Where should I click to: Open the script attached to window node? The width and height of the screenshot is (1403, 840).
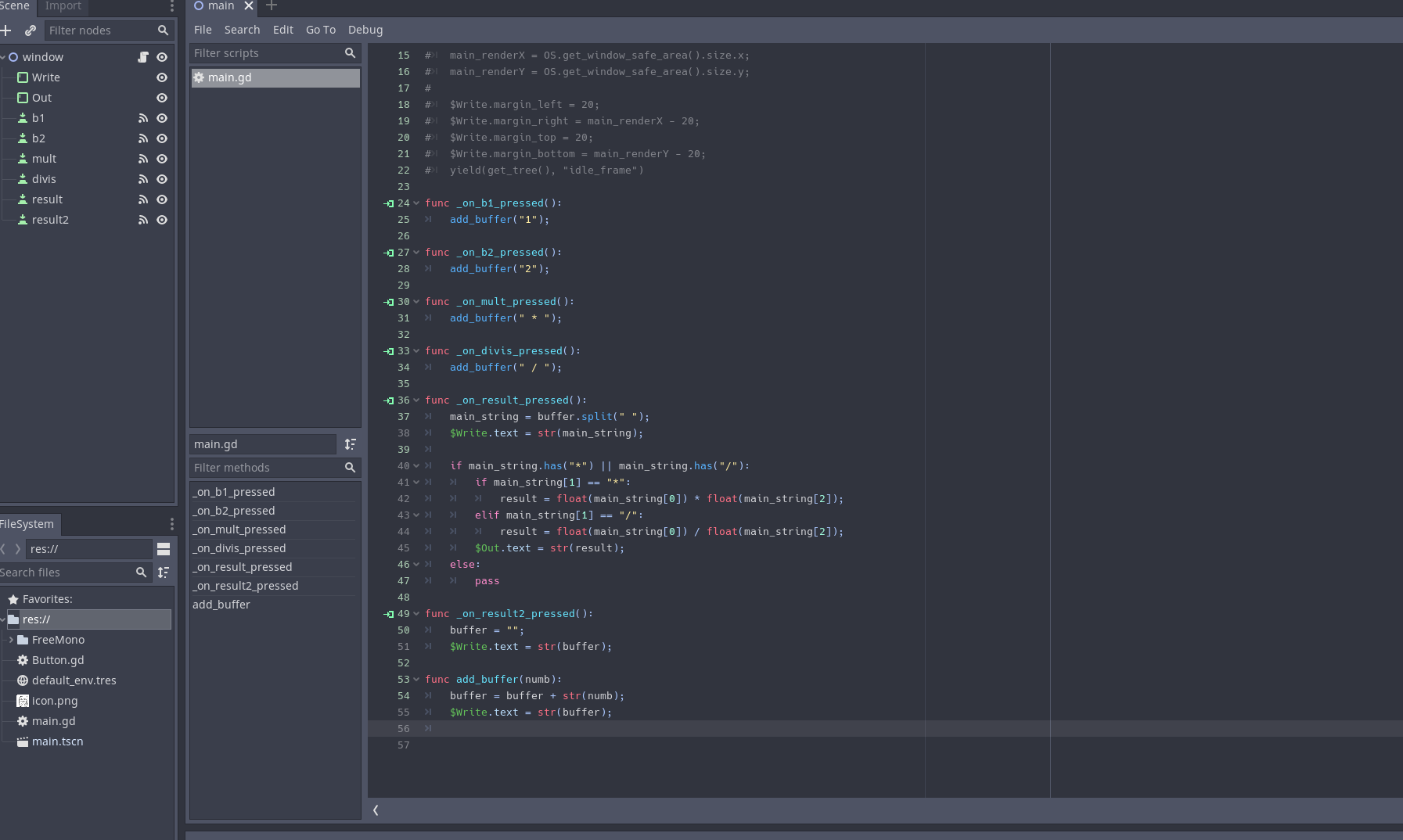[143, 57]
